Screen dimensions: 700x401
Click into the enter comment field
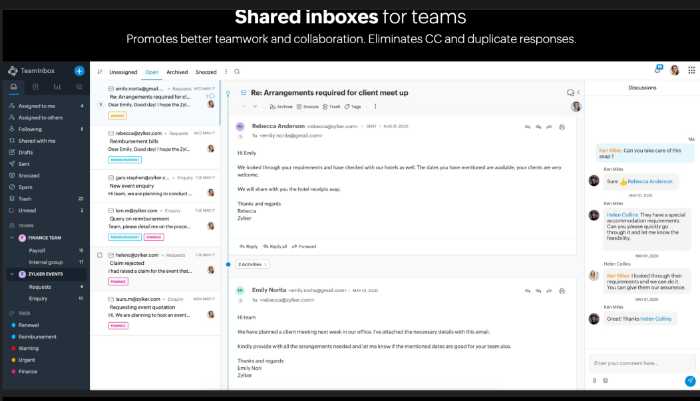point(642,363)
